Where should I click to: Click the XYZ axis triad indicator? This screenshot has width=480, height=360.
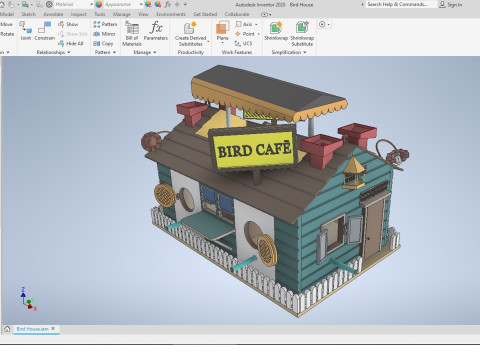pos(28,299)
